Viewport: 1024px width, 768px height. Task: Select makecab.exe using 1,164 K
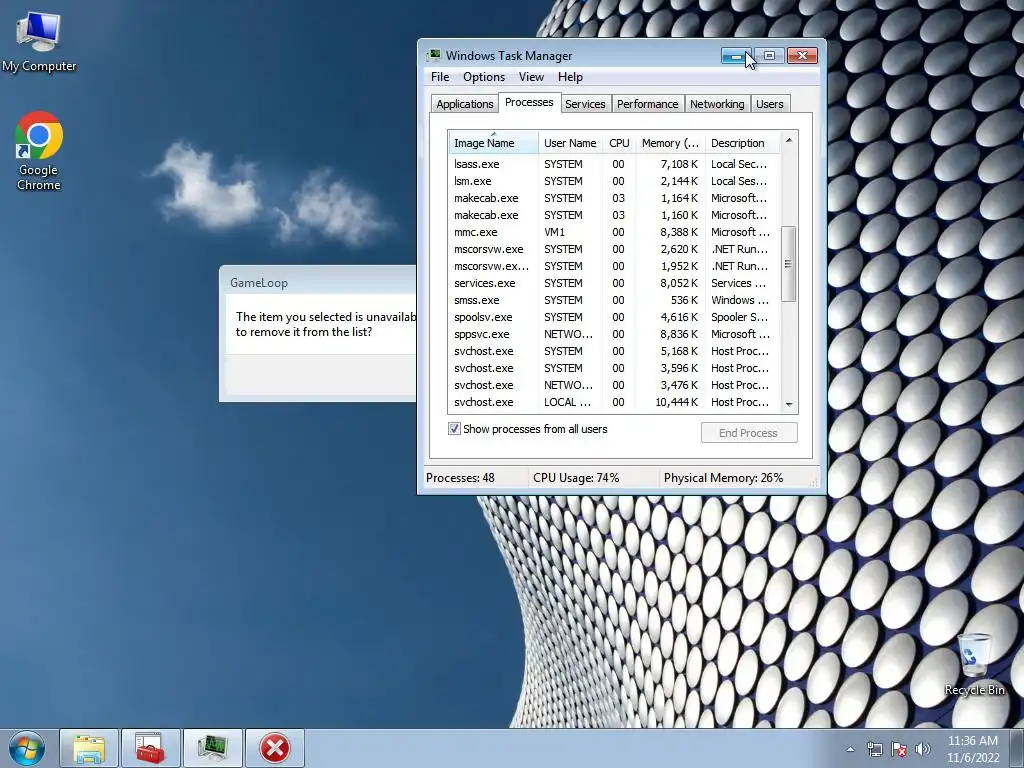(x=614, y=198)
